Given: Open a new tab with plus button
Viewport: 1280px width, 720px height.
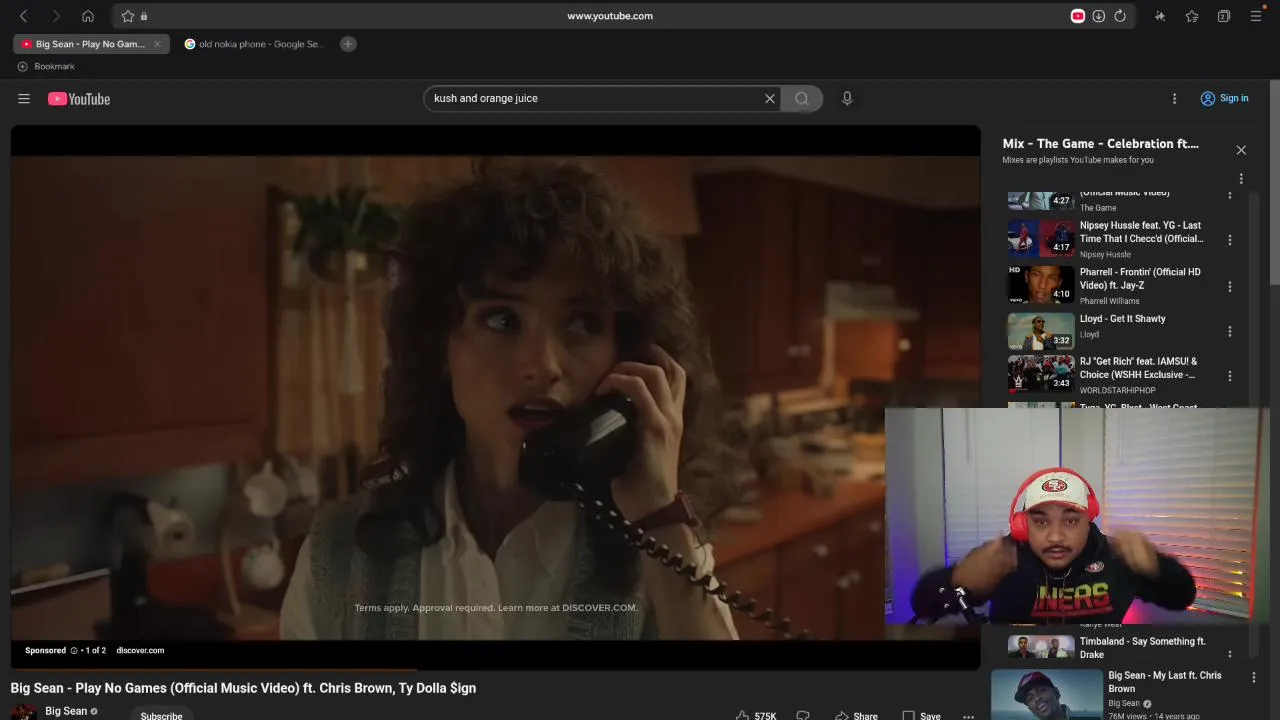Looking at the screenshot, I should coord(348,44).
